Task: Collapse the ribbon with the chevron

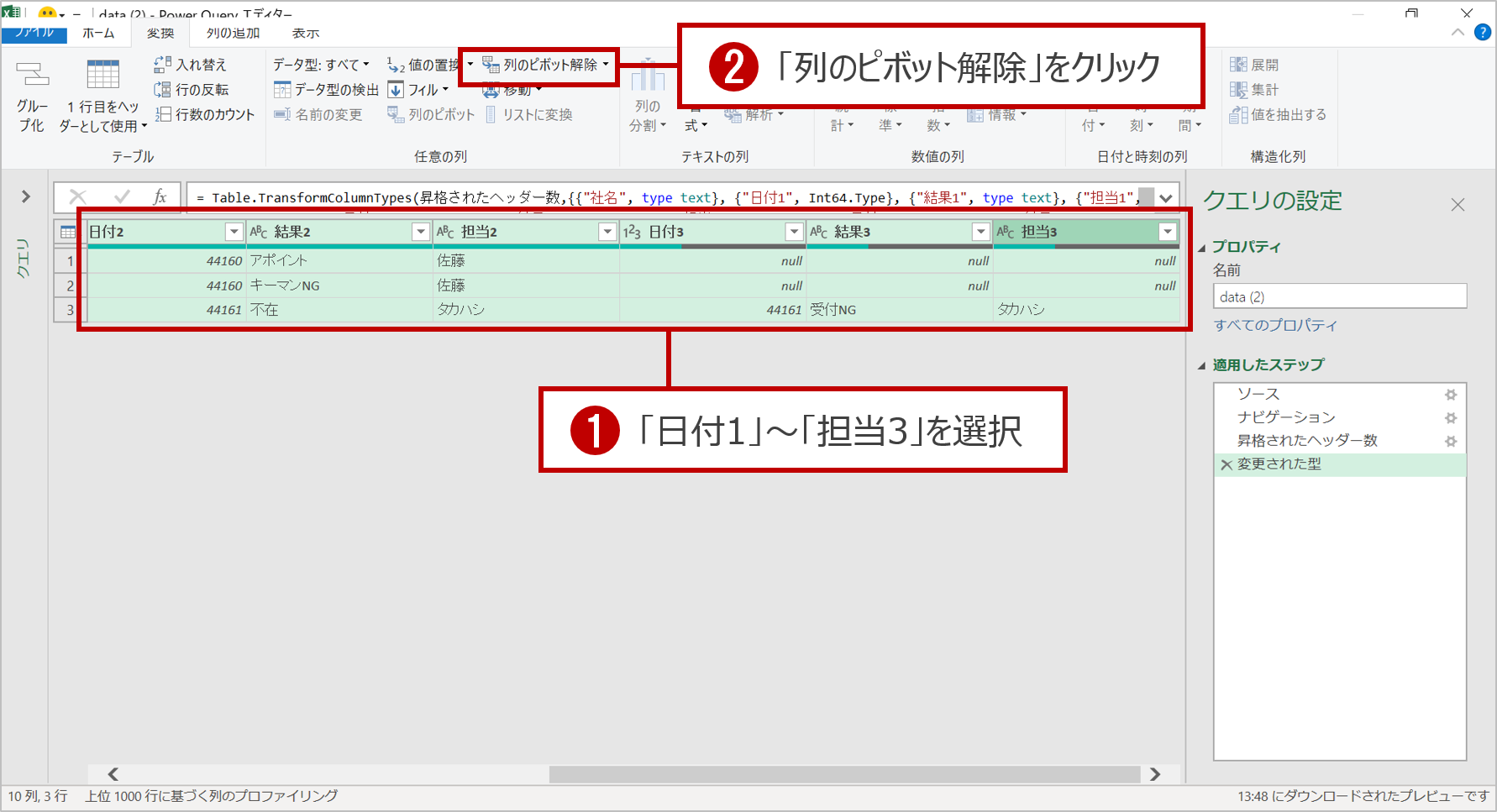Action: click(1458, 32)
